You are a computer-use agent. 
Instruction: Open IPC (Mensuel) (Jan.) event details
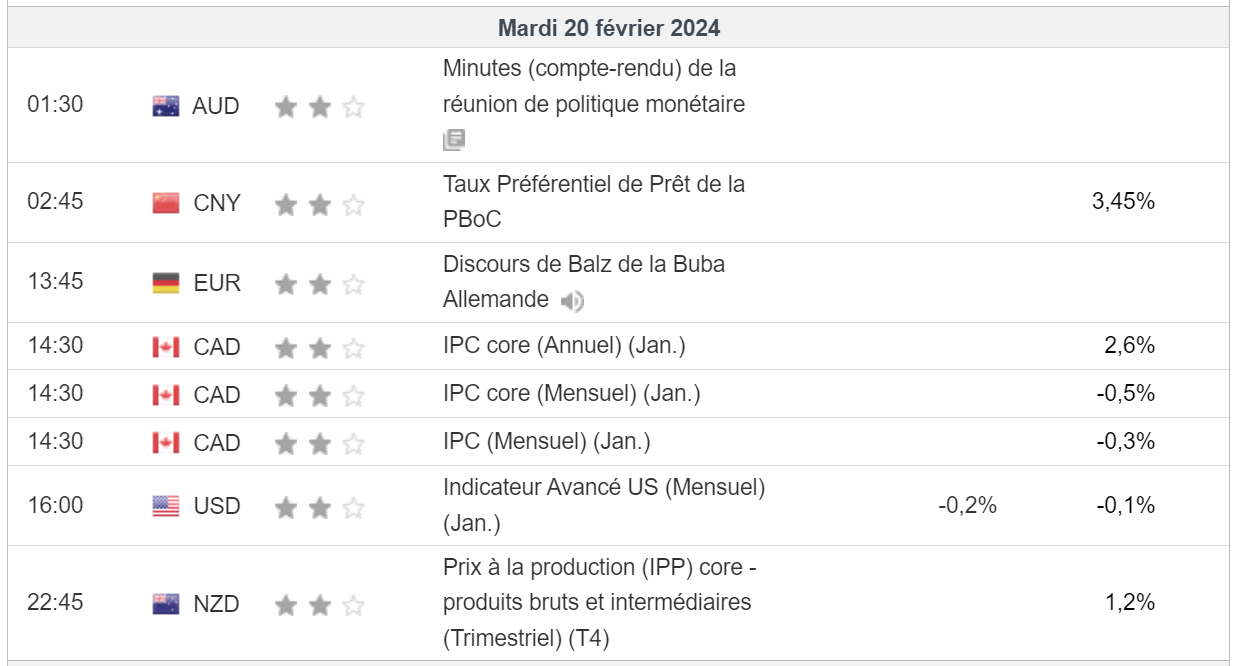[x=546, y=441]
